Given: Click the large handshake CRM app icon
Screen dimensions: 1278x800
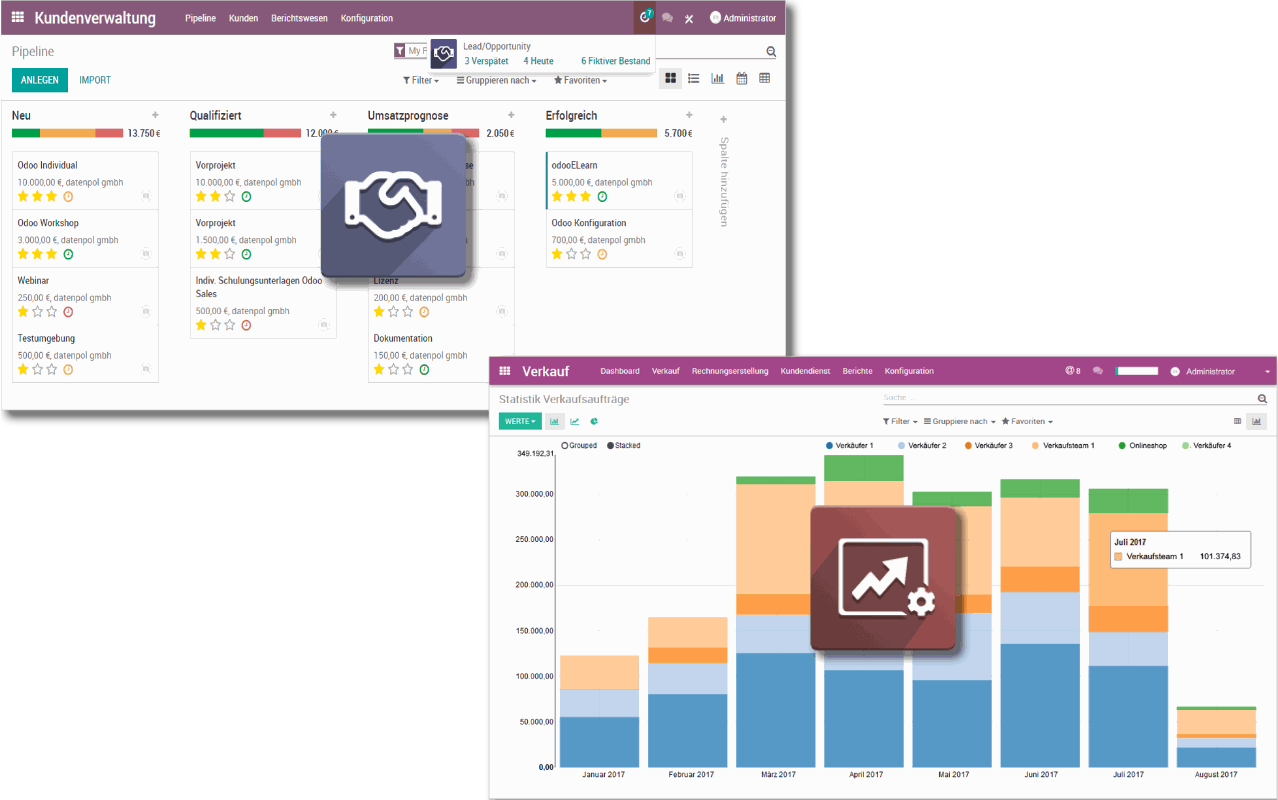Looking at the screenshot, I should point(393,204).
